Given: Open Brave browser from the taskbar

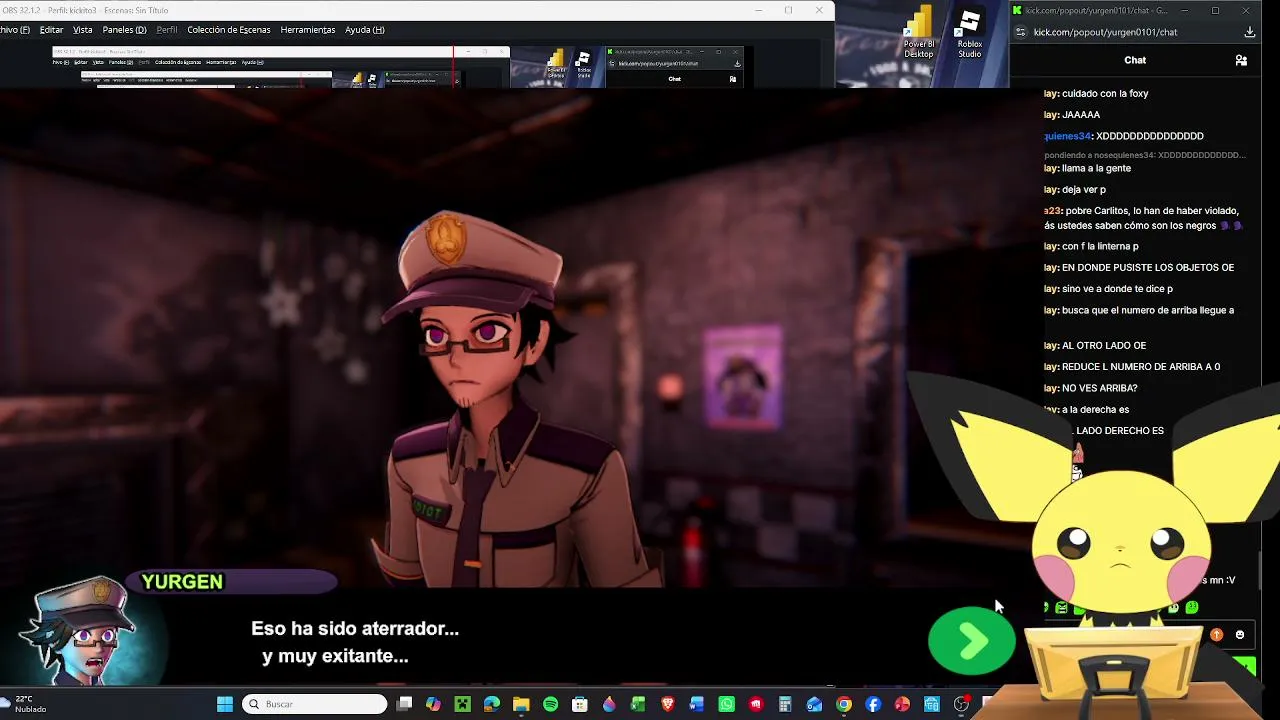Looking at the screenshot, I should [x=667, y=704].
